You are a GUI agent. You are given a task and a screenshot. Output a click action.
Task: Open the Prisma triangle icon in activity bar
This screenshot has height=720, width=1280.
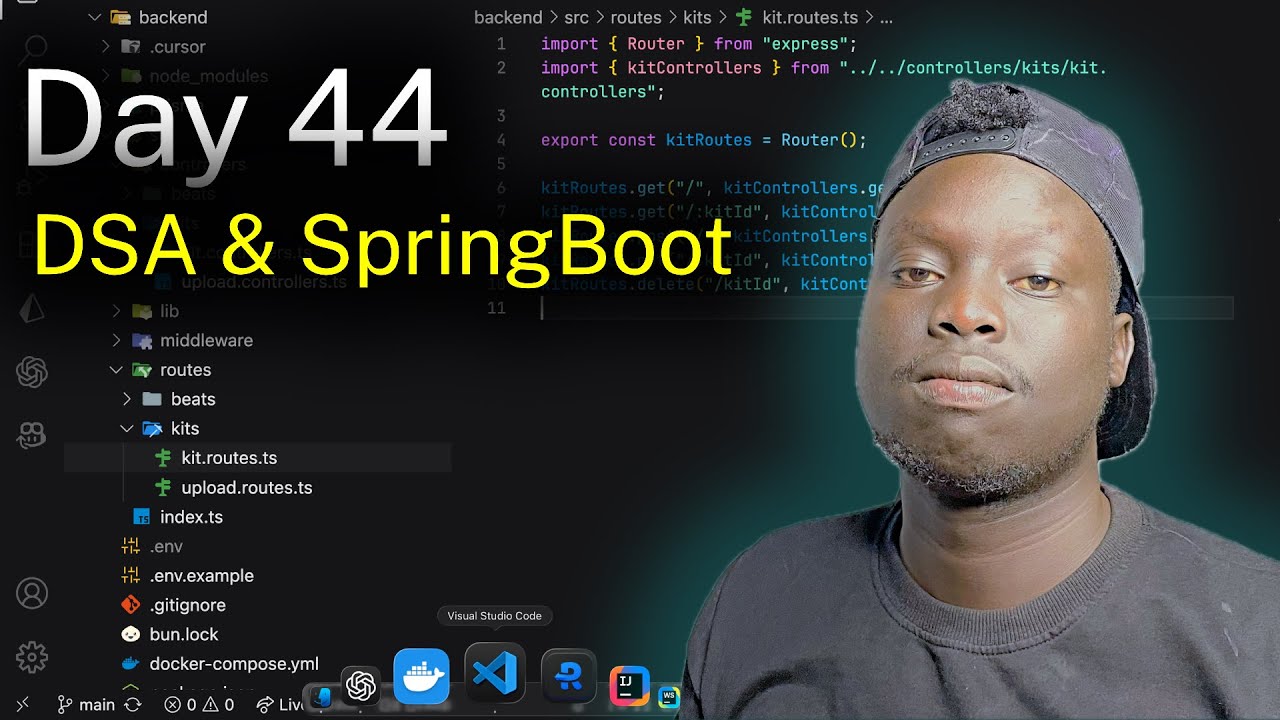[32, 309]
